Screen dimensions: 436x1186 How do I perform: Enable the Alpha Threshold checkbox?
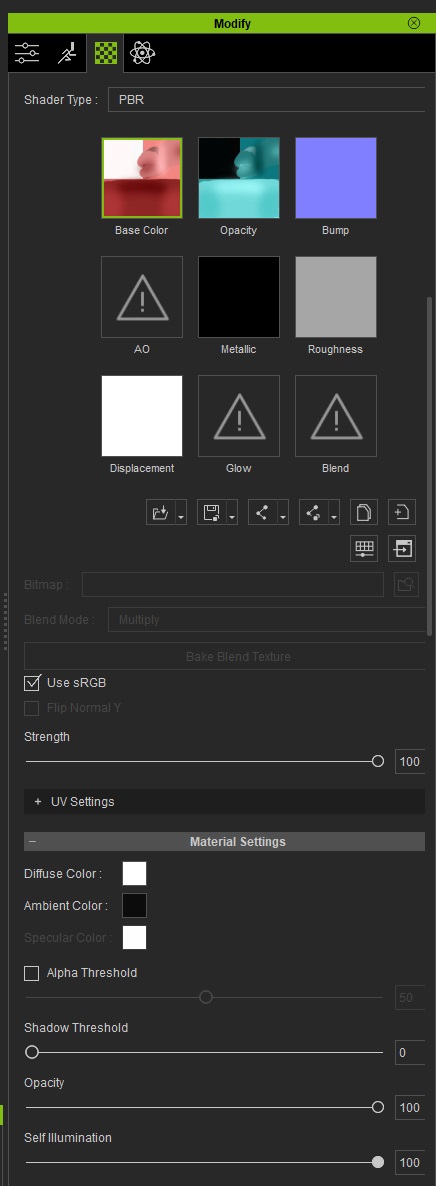point(32,973)
